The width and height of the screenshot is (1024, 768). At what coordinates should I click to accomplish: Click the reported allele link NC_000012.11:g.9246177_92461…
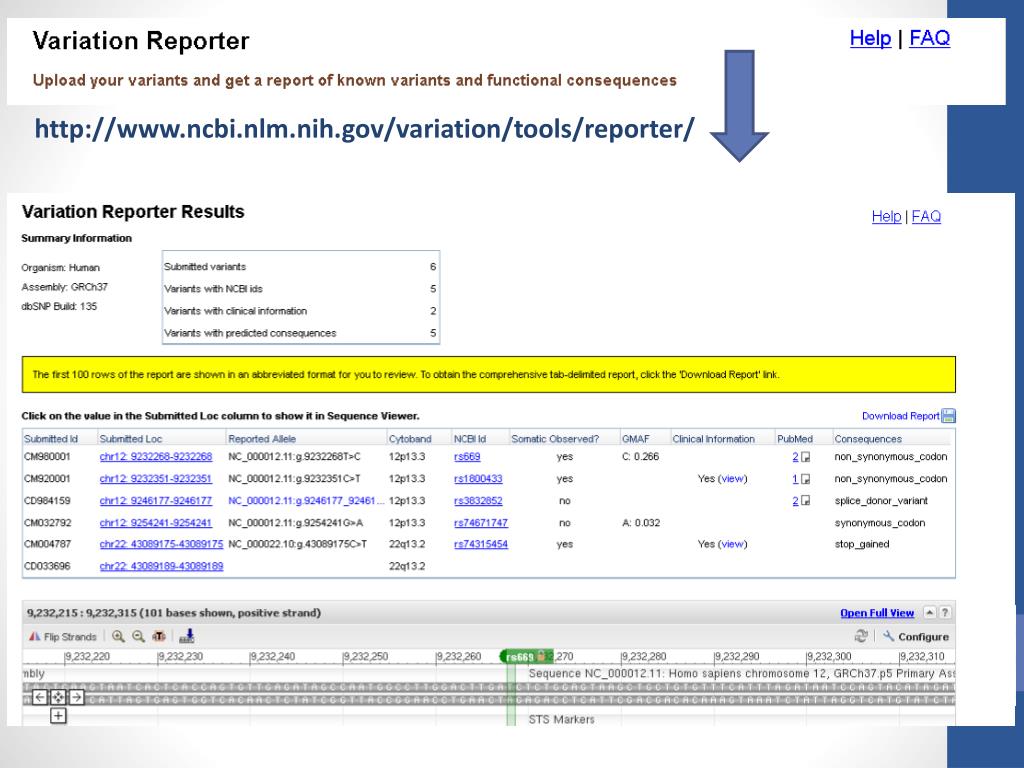coord(306,501)
